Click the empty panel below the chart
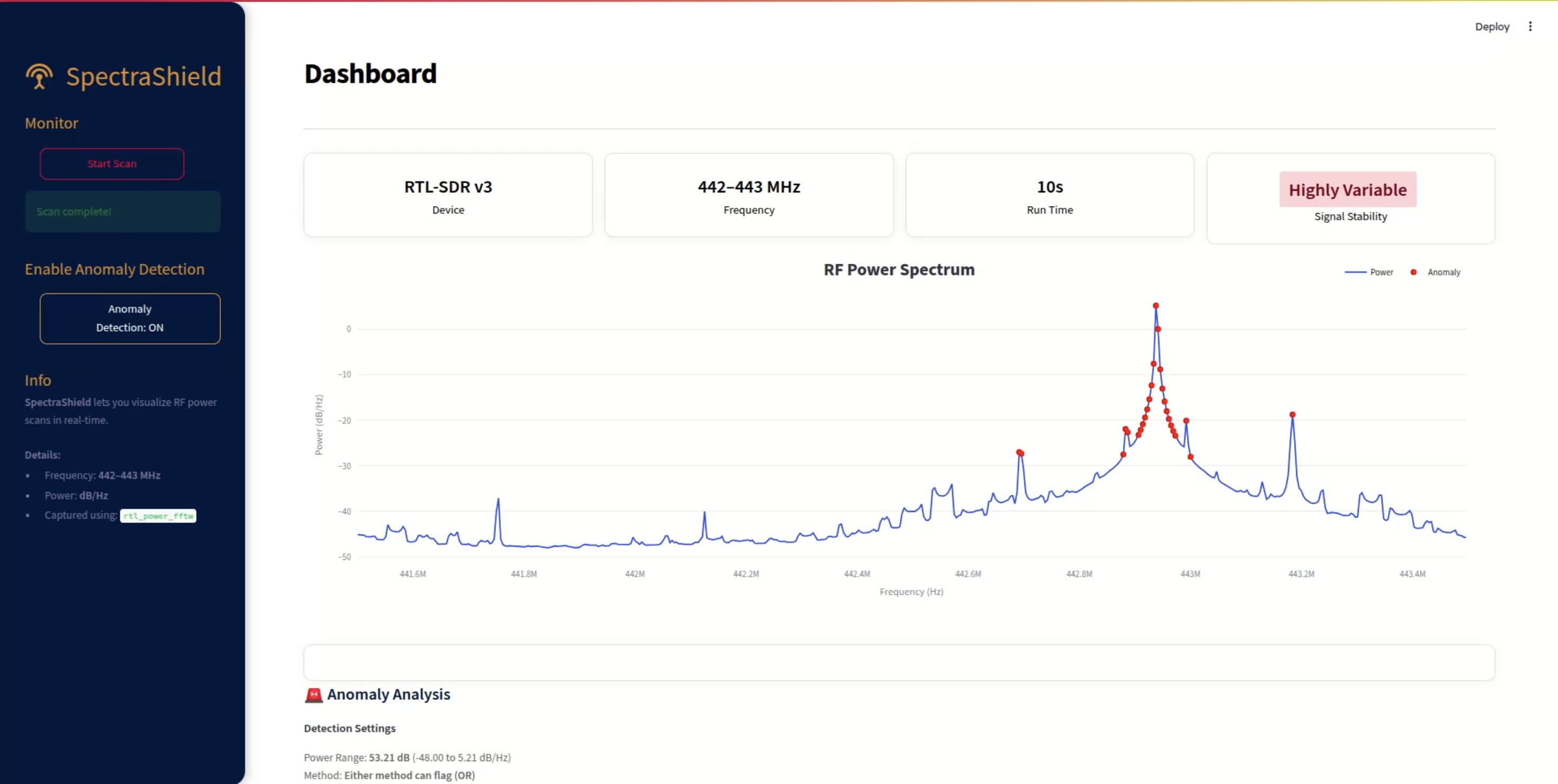Screen dimensions: 1558x784 point(899,662)
